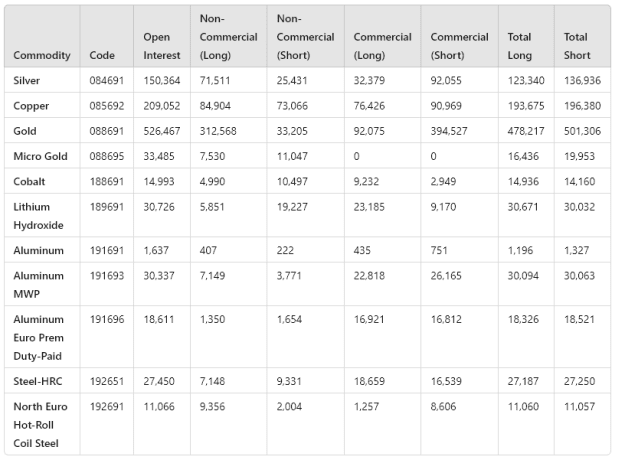
Task: Select the Non-Commercial (Long) header
Action: point(228,37)
